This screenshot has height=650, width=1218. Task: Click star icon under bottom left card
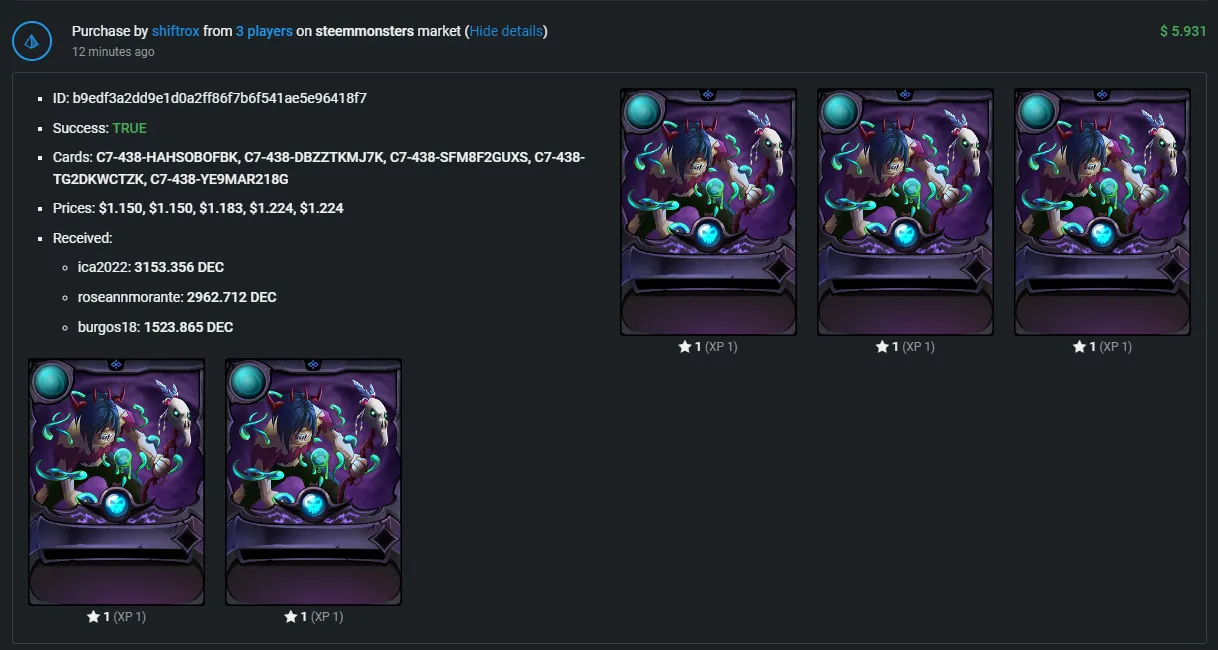tap(93, 617)
